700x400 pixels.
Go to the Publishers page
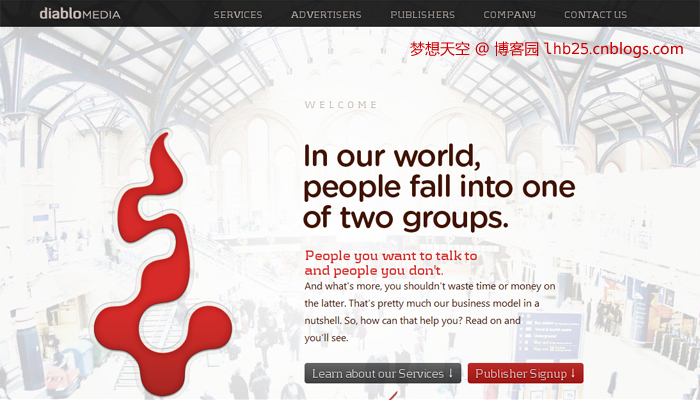tap(422, 15)
